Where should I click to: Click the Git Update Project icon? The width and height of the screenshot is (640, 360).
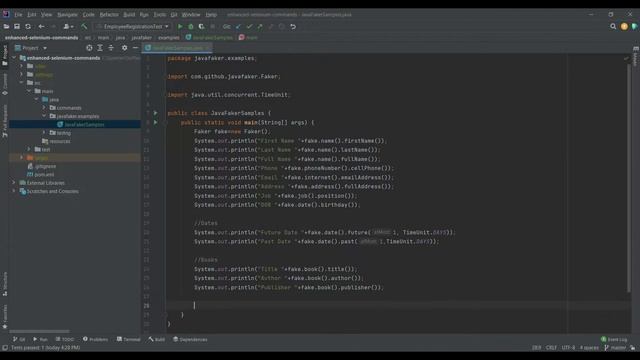click(x=238, y=27)
